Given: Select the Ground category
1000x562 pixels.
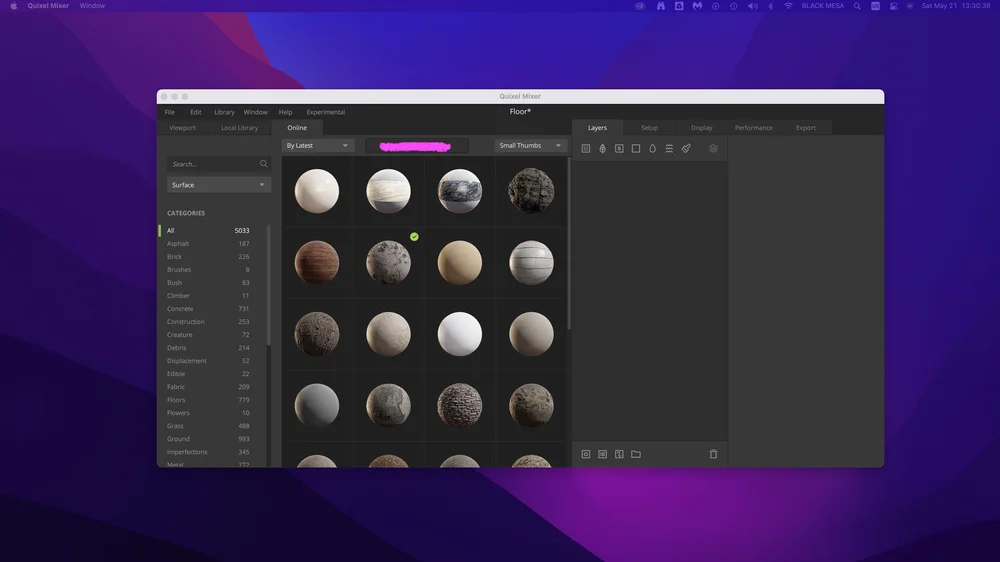Looking at the screenshot, I should tap(208, 439).
